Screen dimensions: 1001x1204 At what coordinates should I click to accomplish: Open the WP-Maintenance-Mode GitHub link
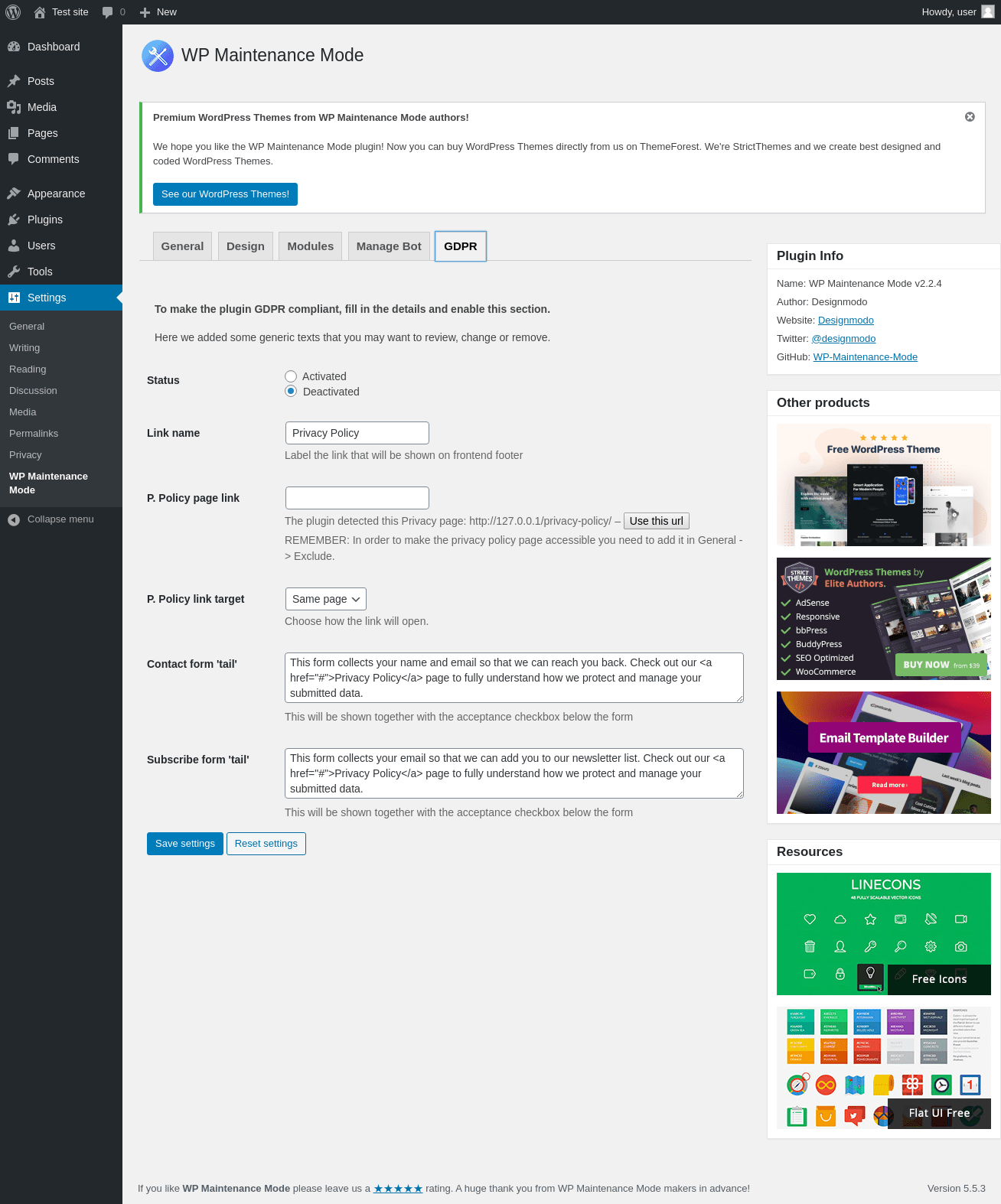click(866, 357)
